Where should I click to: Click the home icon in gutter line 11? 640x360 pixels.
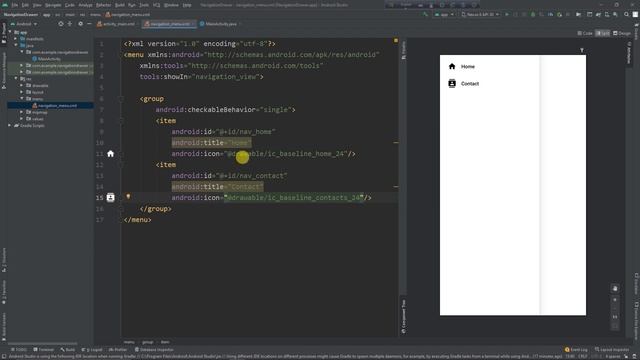110,154
